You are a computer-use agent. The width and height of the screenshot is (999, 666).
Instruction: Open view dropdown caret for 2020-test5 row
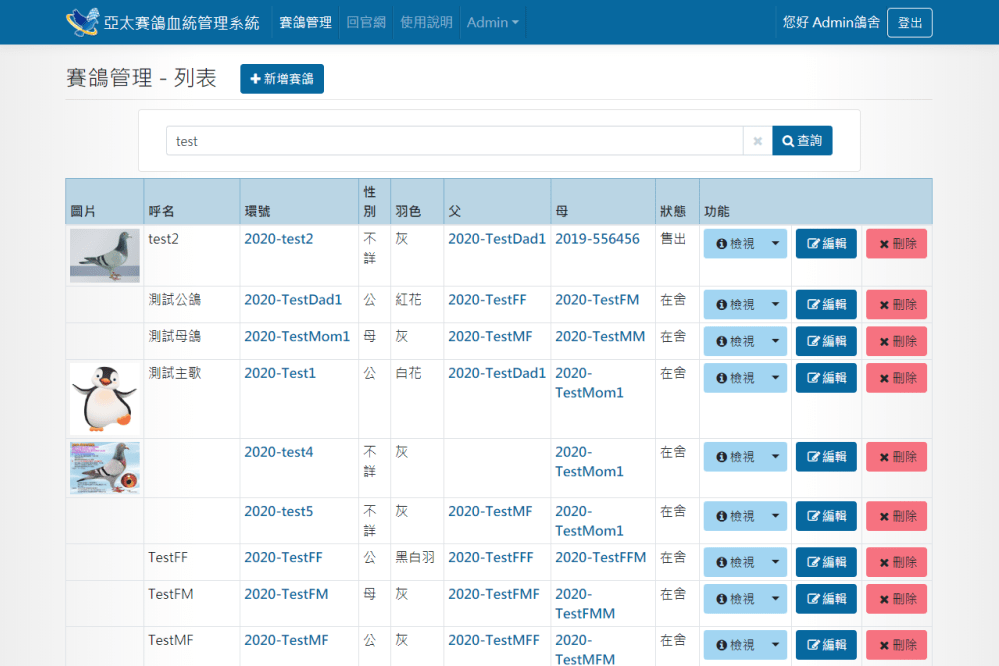(776, 516)
